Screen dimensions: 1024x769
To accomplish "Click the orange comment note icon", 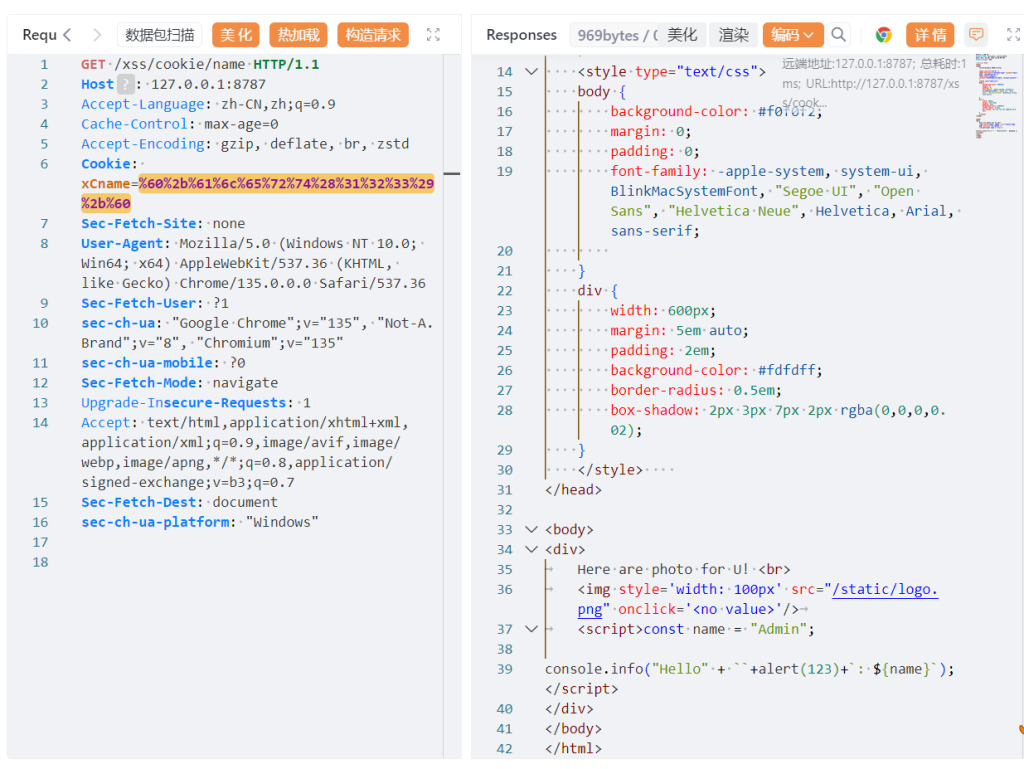I will pos(976,35).
